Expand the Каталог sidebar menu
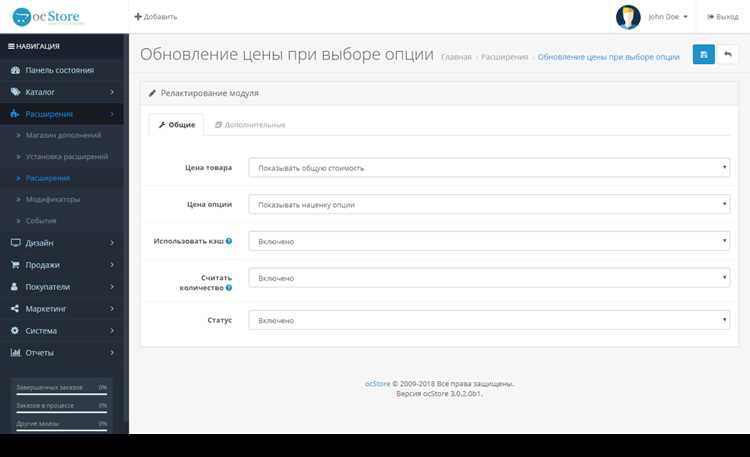 (x=62, y=92)
